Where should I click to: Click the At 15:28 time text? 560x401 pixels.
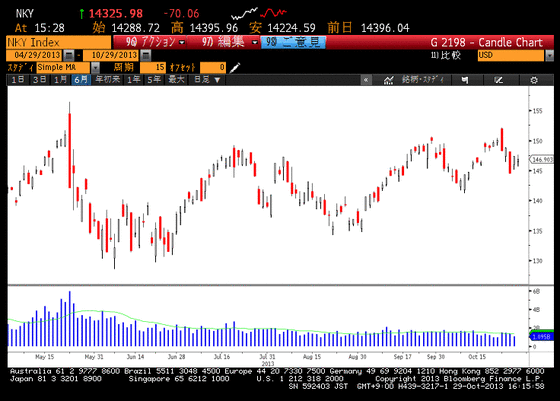40,28
